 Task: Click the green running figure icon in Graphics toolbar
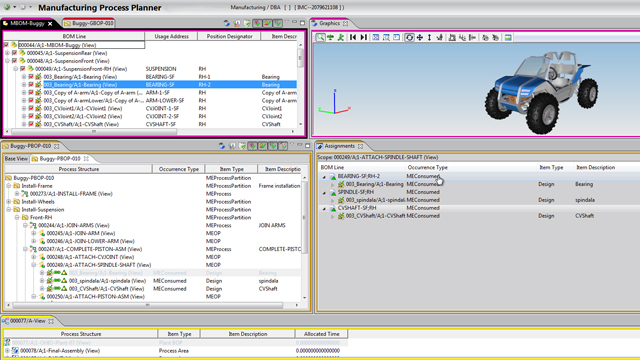pos(340,38)
